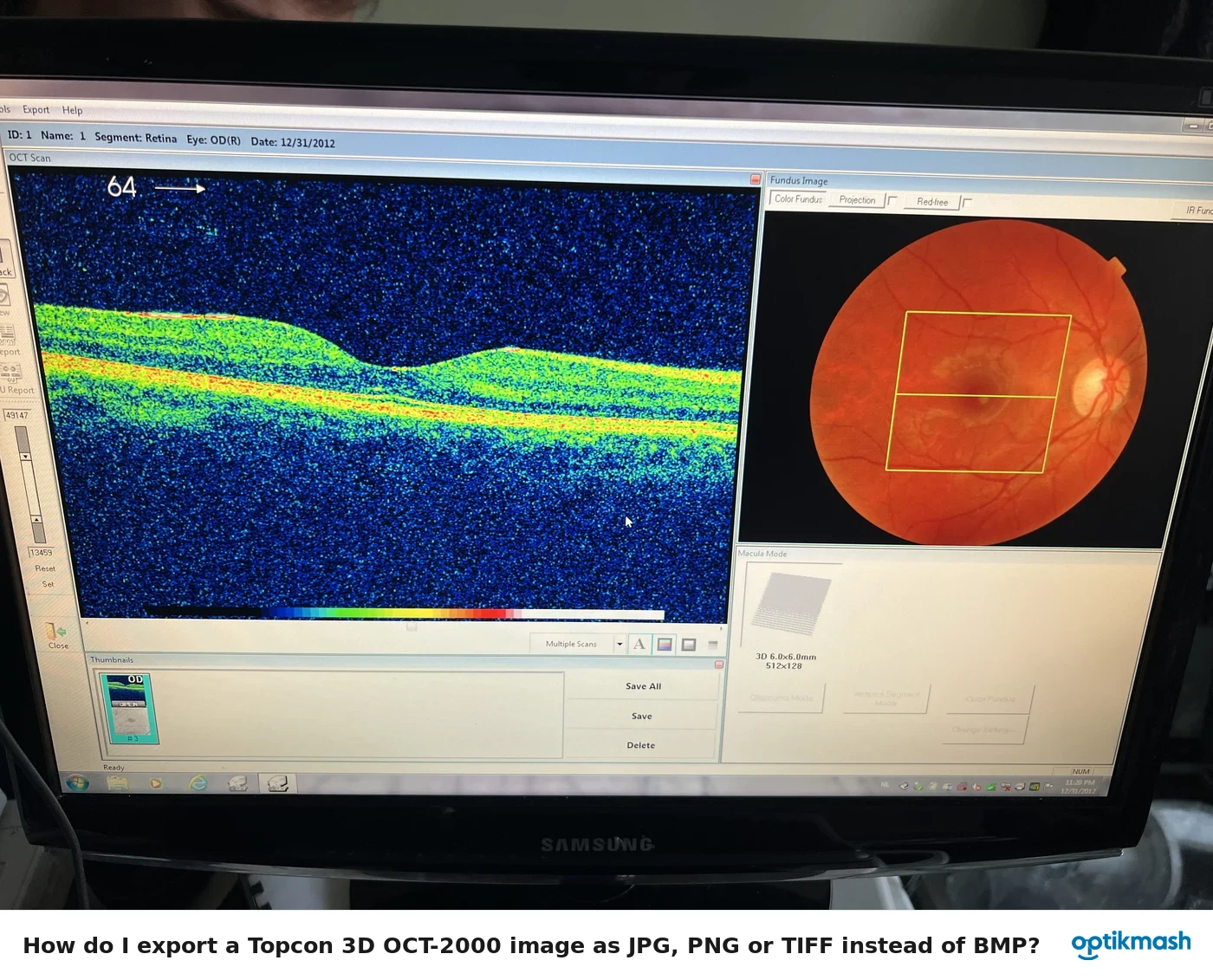
Task: Click the 3D 6.0x6.0mm scan pattern icon
Action: pos(791,605)
